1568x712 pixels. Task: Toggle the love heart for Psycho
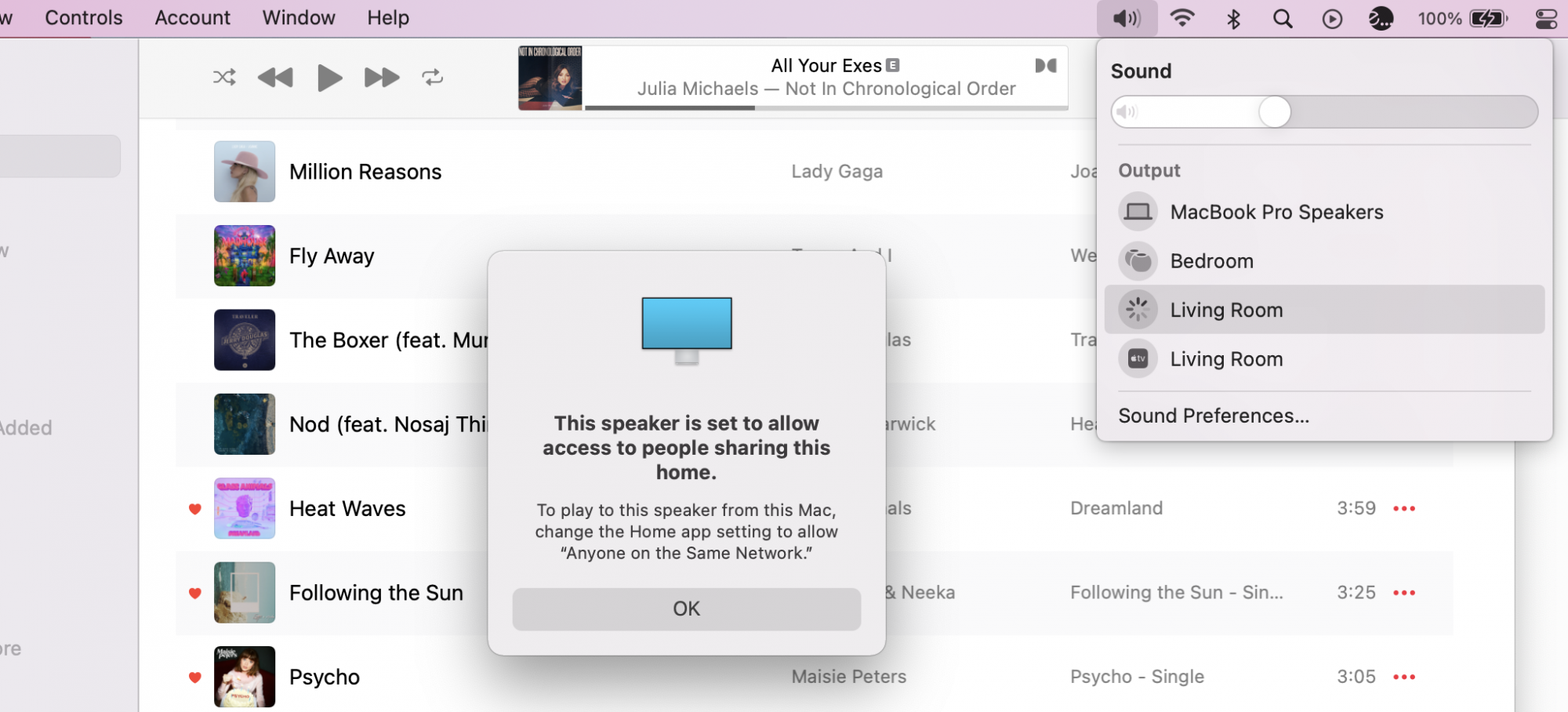coord(195,677)
